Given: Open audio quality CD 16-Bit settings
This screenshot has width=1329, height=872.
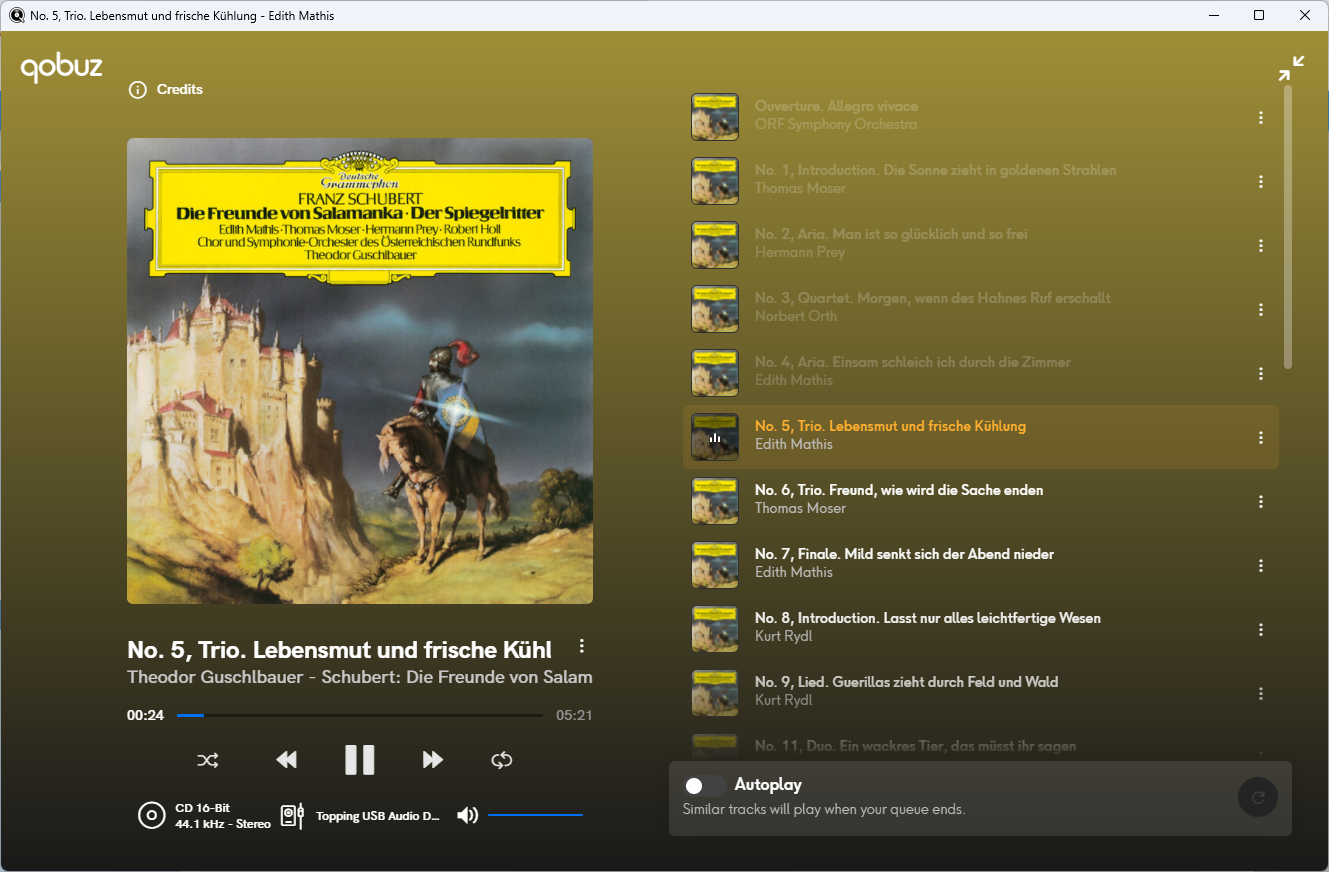Looking at the screenshot, I should tap(205, 816).
